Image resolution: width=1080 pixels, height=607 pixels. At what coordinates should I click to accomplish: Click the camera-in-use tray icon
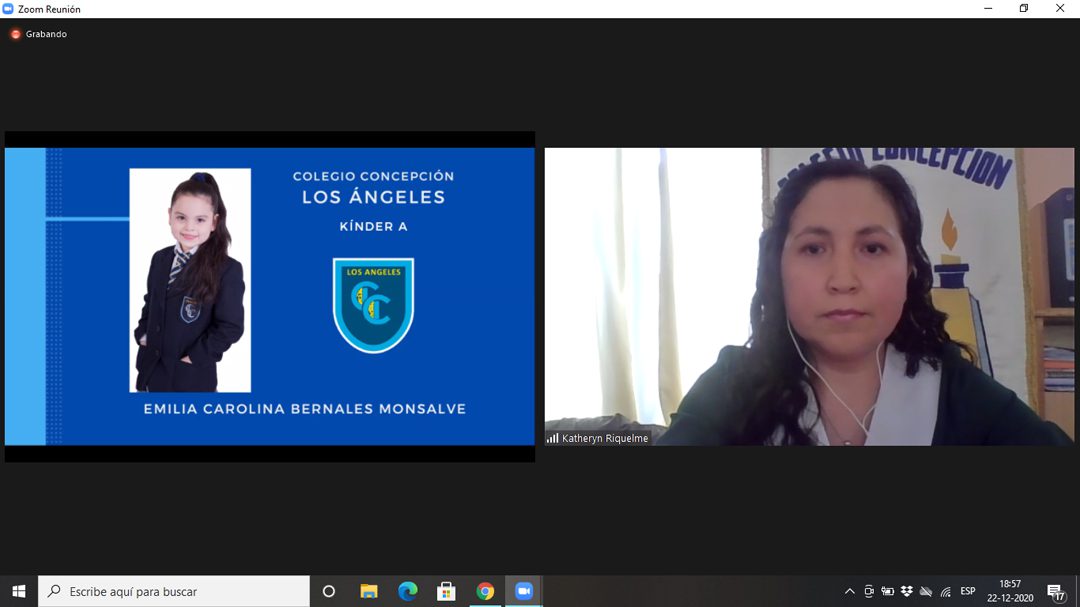click(869, 591)
